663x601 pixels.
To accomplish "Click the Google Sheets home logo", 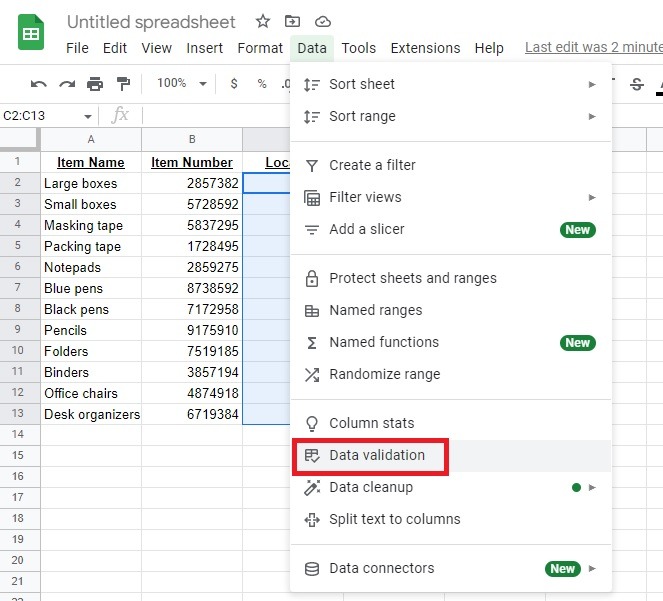I will (x=31, y=33).
